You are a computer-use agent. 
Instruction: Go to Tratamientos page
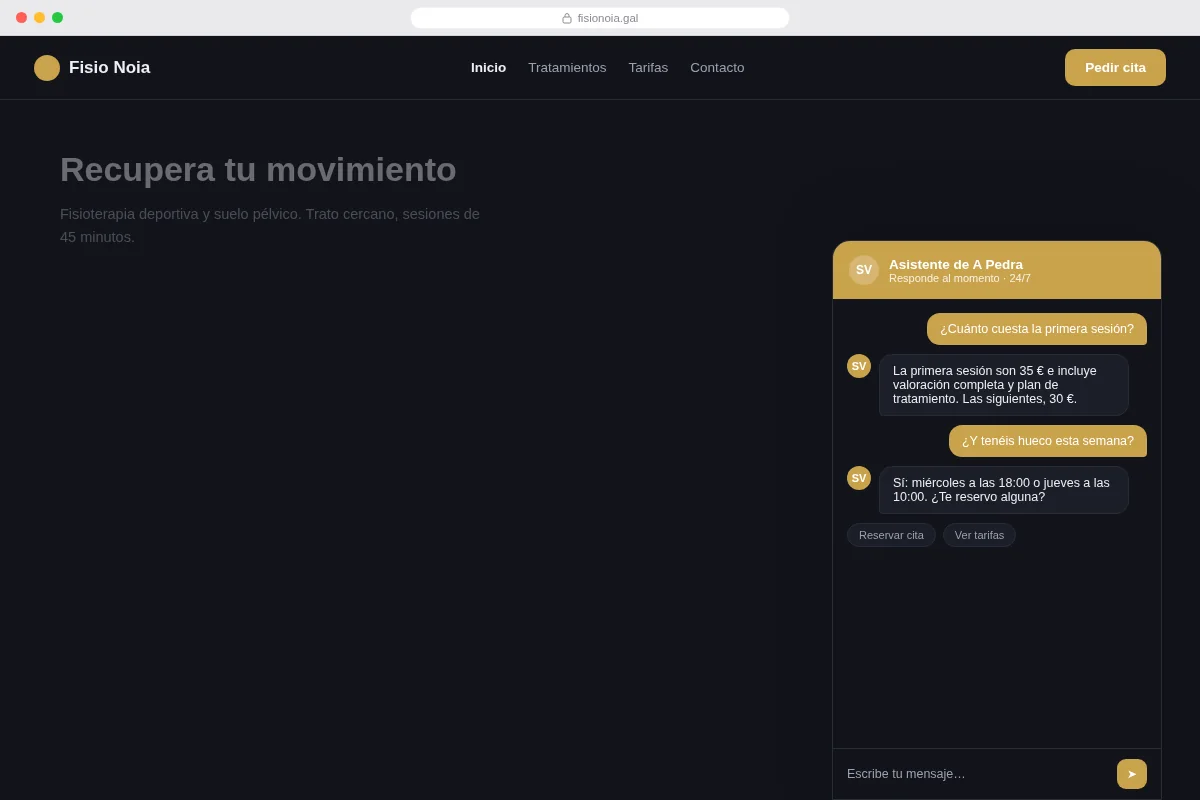[567, 68]
